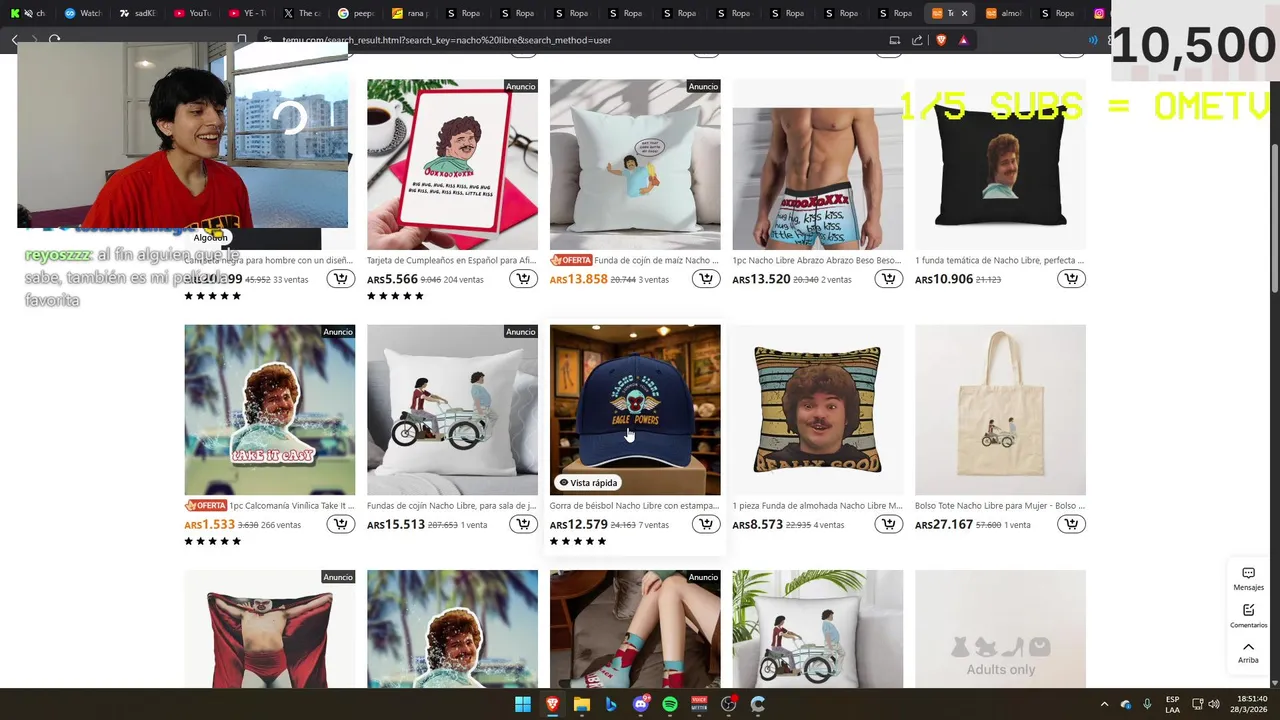Switch to the sadKE browser tab

(137, 13)
